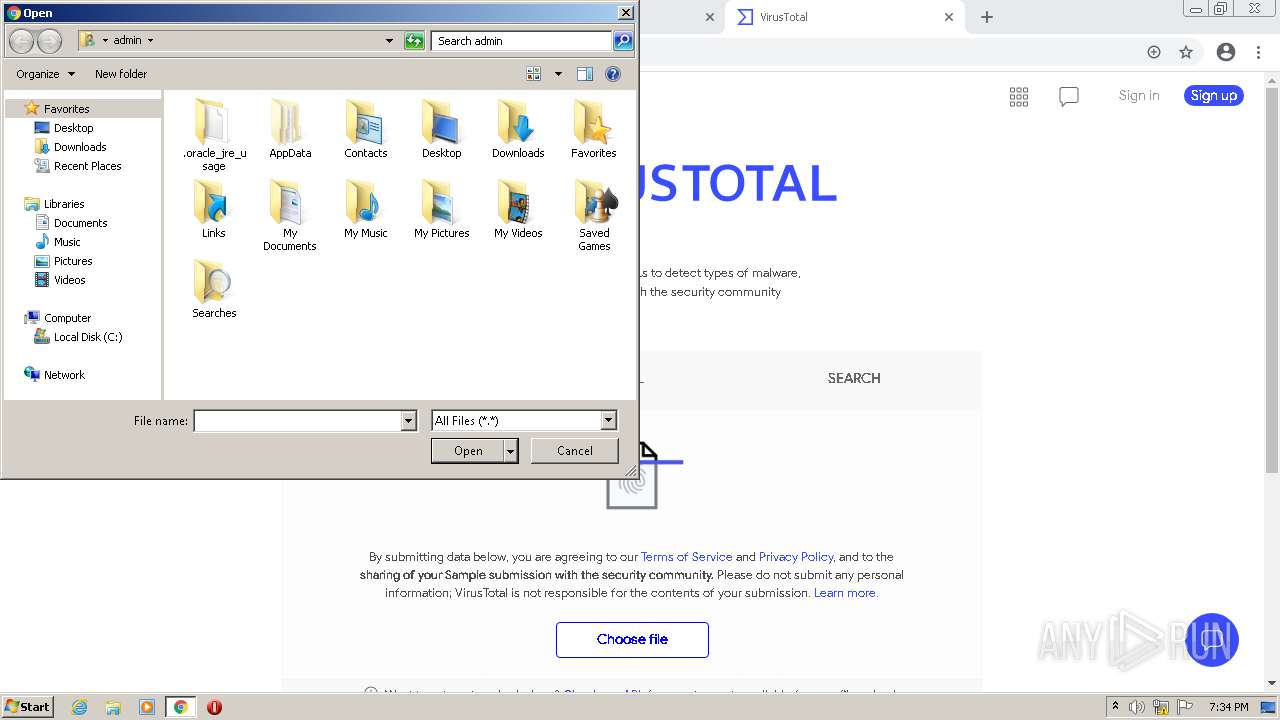Screen dimensions: 1280x720
Task: Bookmark this page with the star icon
Action: click(x=1186, y=52)
